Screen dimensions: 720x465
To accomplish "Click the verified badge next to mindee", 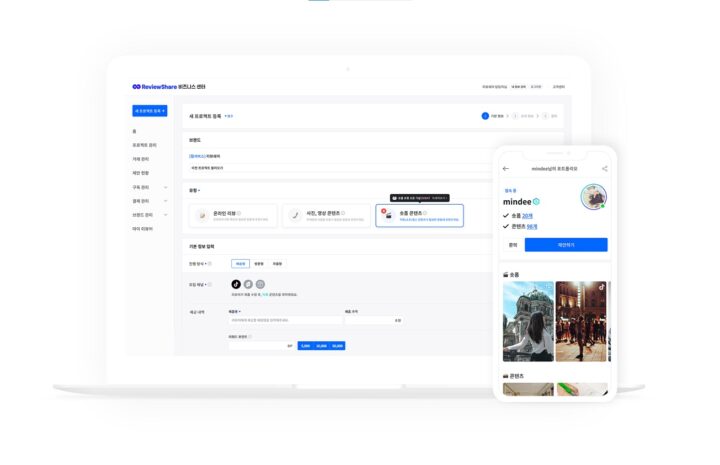I will click(536, 202).
